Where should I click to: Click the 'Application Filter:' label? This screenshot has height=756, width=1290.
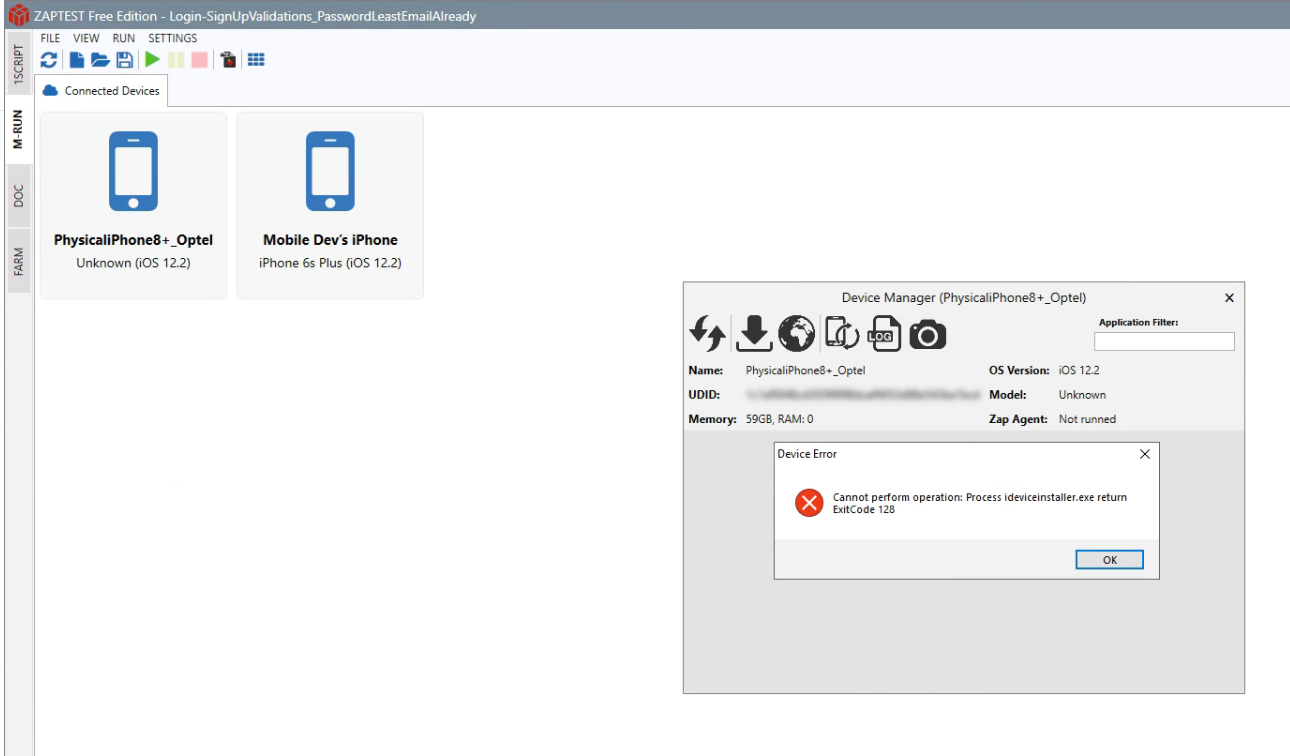[x=1139, y=323]
